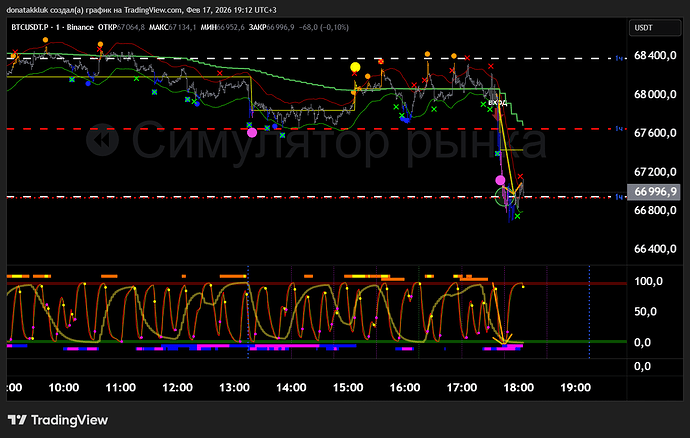Click the 19:00 time axis label
Screen dimensions: 690x438
[x=576, y=386]
